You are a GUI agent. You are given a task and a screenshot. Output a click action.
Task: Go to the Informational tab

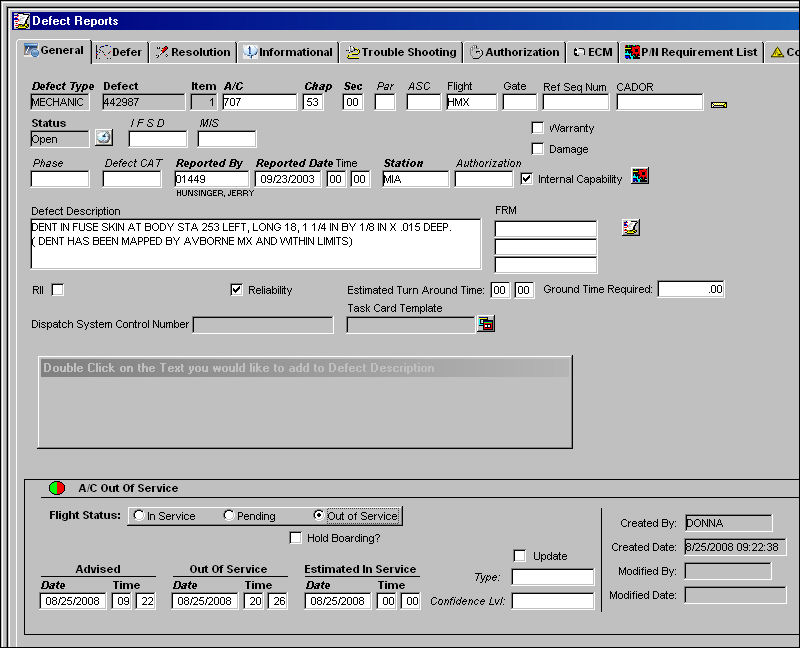pos(288,52)
